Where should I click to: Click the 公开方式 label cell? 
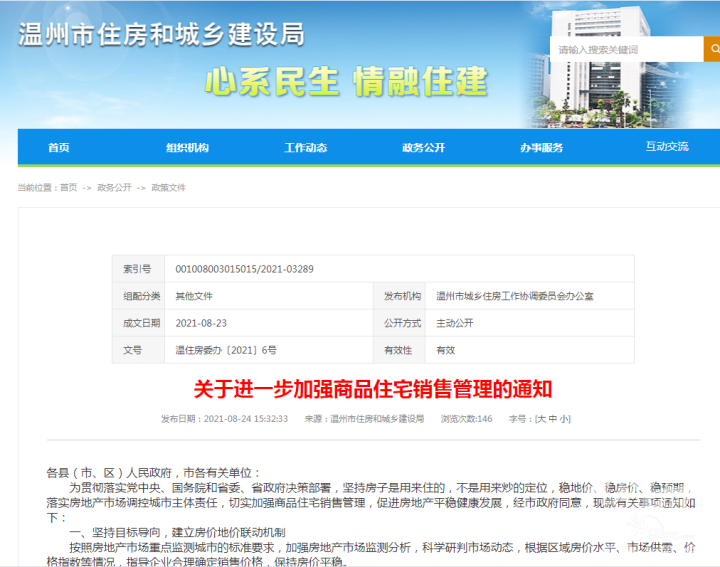click(399, 323)
